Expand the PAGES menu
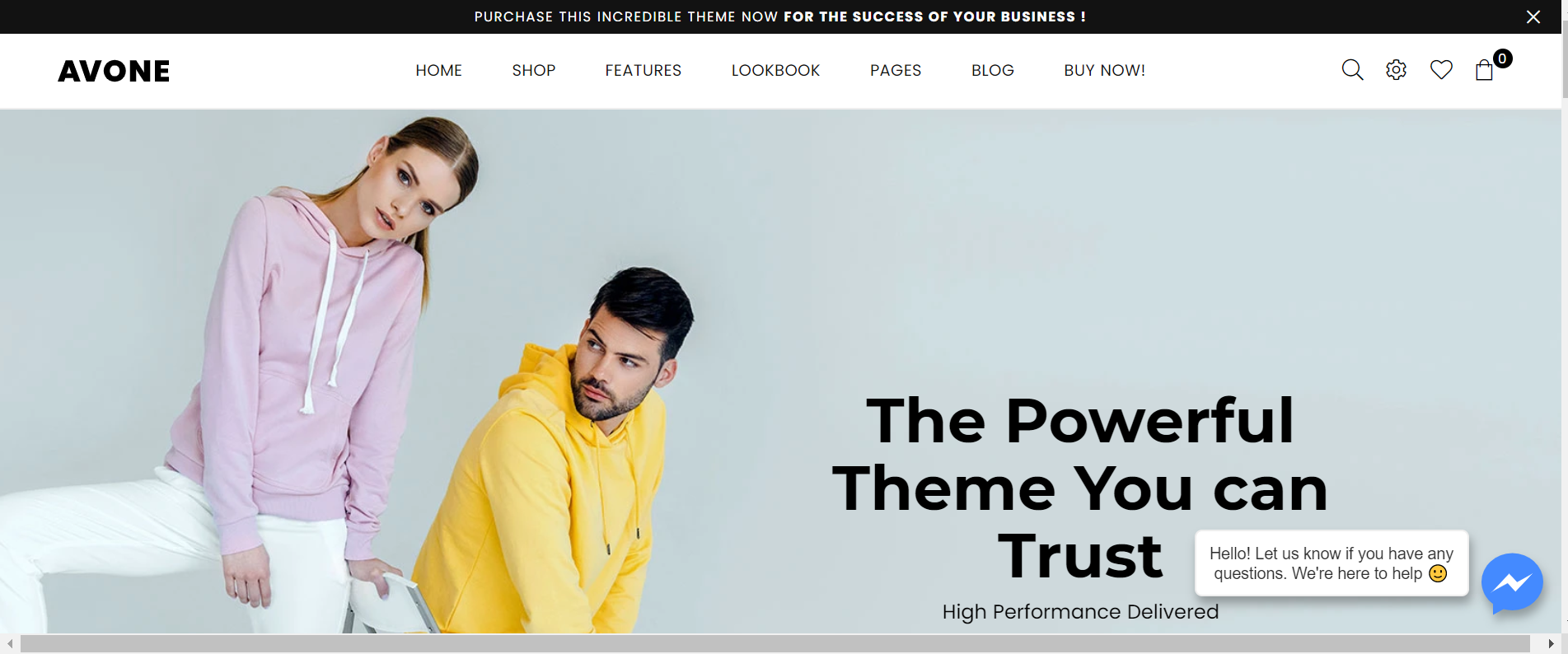Viewport: 1568px width, 654px height. 896,70
